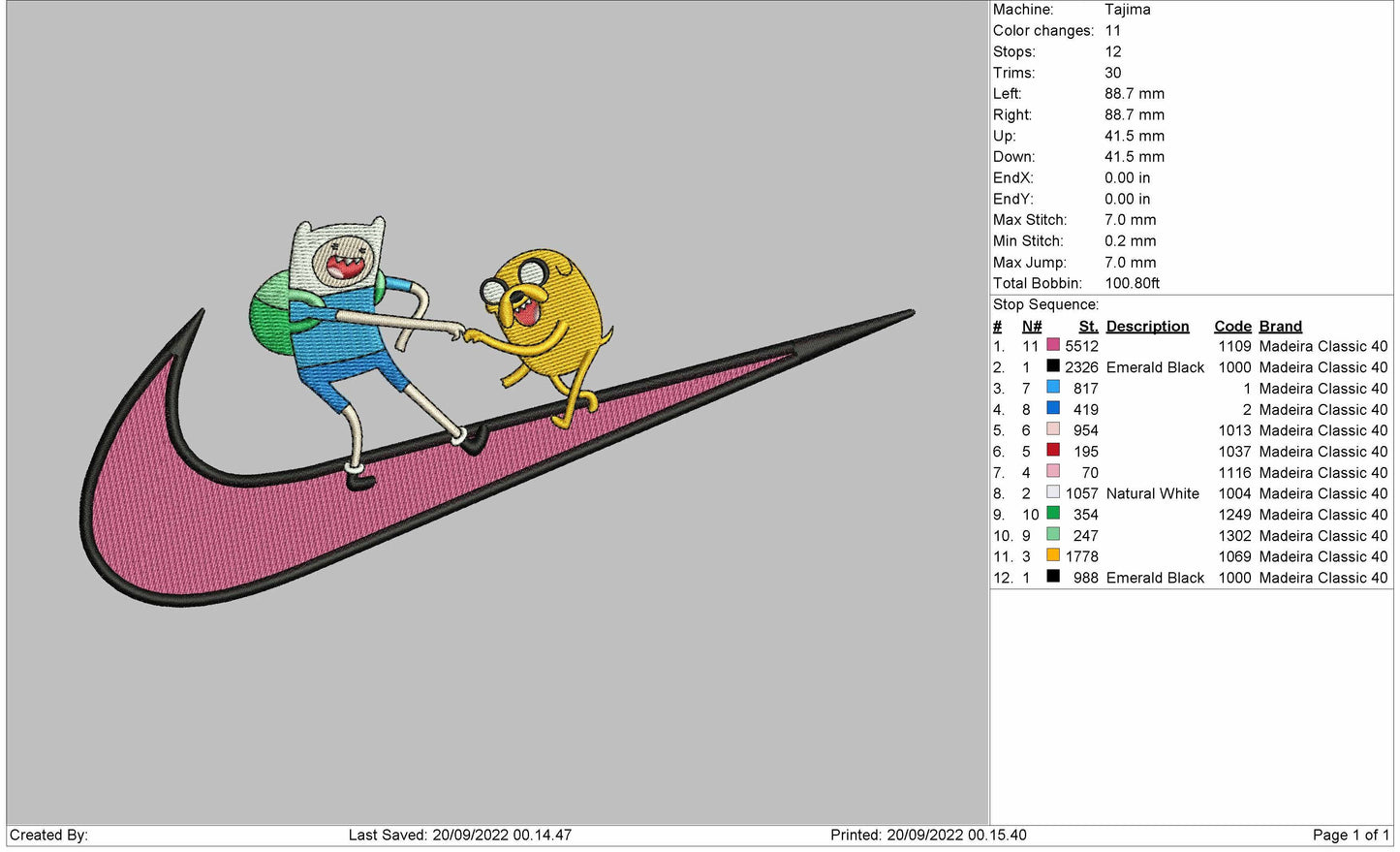The width and height of the screenshot is (1400, 852).
Task: Click the Natural White color swatch
Action: click(x=1053, y=492)
